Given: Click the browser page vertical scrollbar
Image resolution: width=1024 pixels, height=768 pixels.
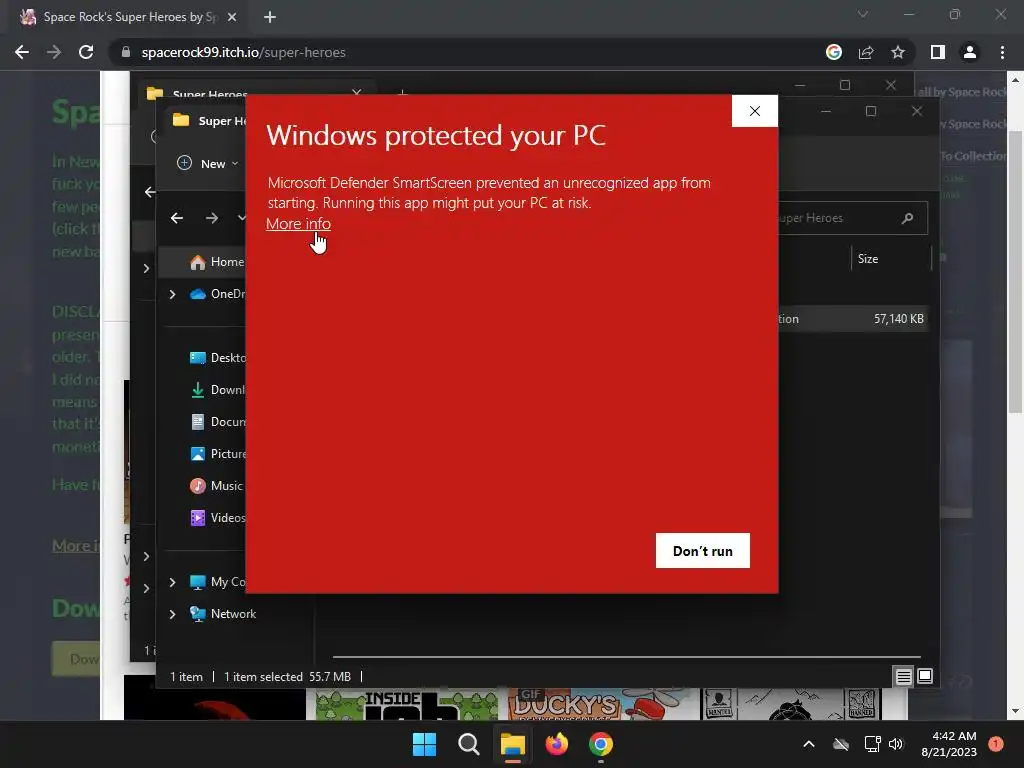Looking at the screenshot, I should pos(1015,271).
